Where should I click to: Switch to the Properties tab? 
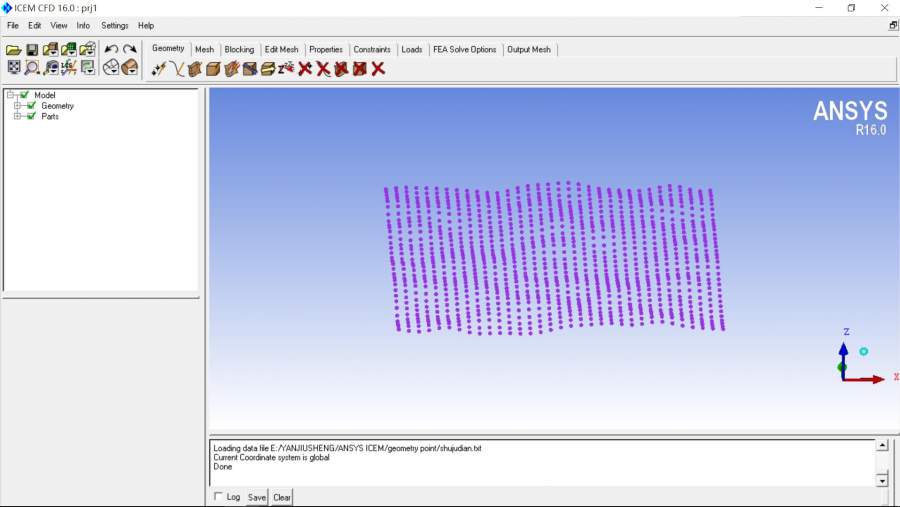tap(325, 50)
